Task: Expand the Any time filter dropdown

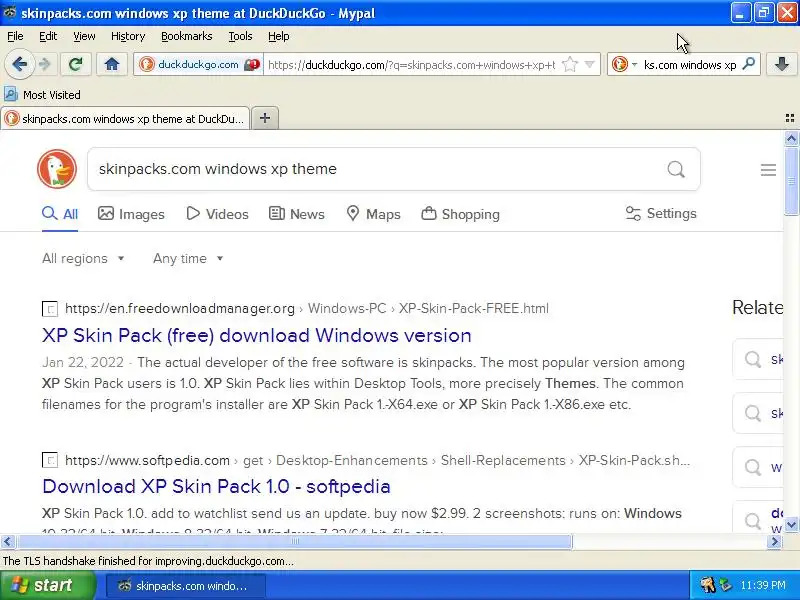Action: (x=188, y=259)
